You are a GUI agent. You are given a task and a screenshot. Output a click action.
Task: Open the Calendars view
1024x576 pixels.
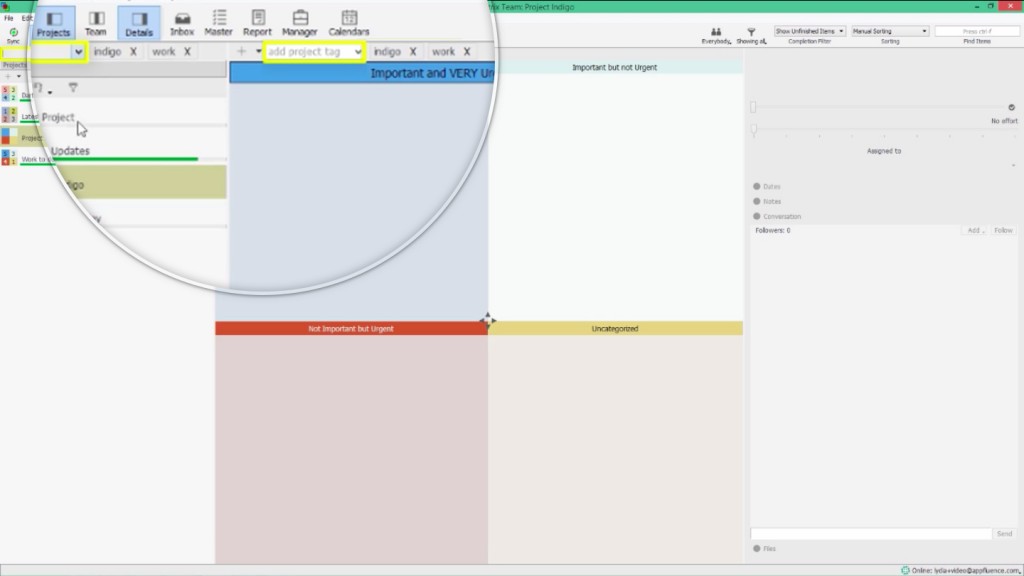point(349,24)
